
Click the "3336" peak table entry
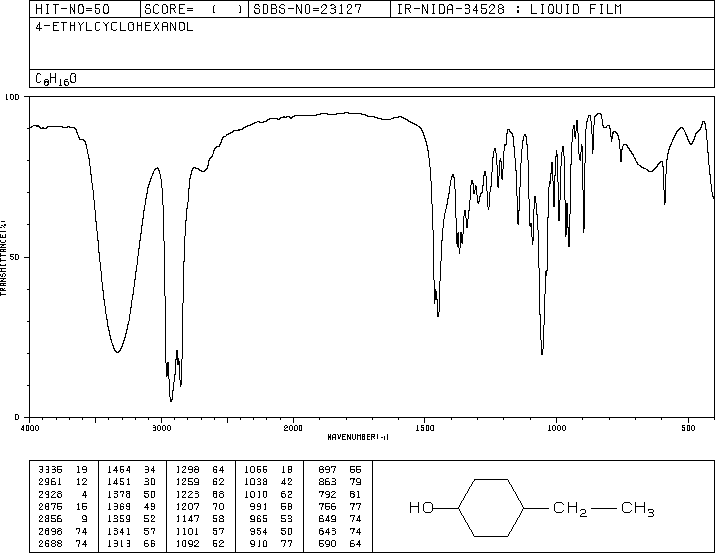click(50, 470)
